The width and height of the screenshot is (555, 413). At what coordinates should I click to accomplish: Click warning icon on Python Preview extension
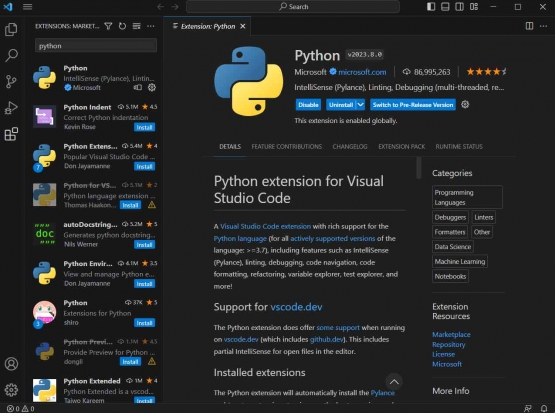point(152,361)
